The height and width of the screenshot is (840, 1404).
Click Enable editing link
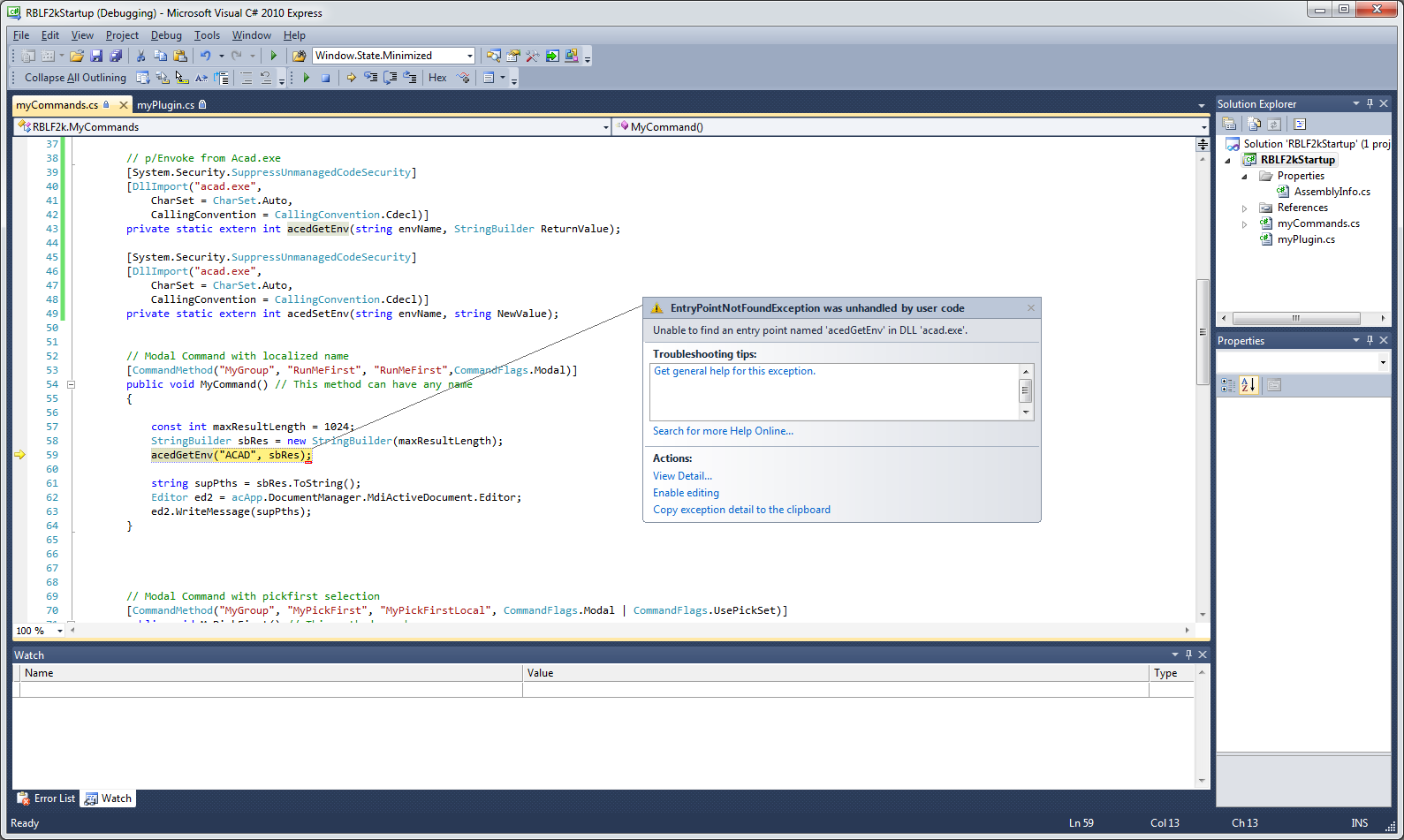point(686,493)
